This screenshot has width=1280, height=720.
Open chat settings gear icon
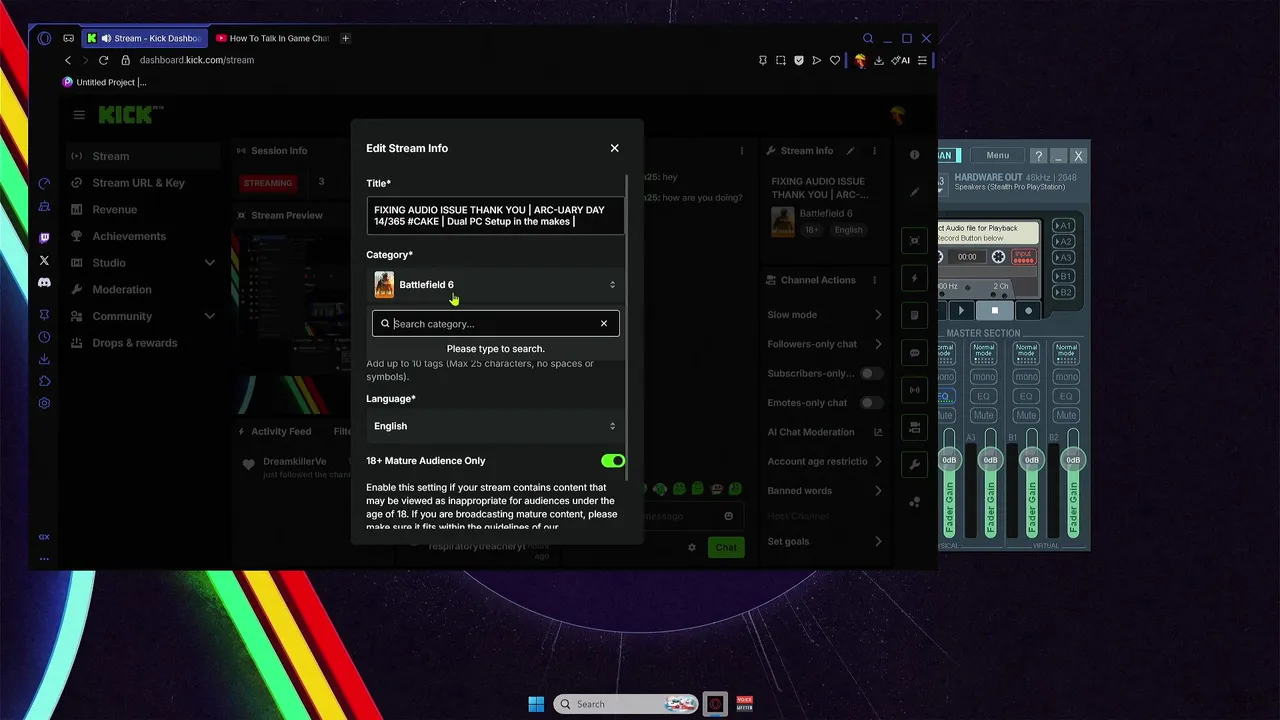pos(691,547)
